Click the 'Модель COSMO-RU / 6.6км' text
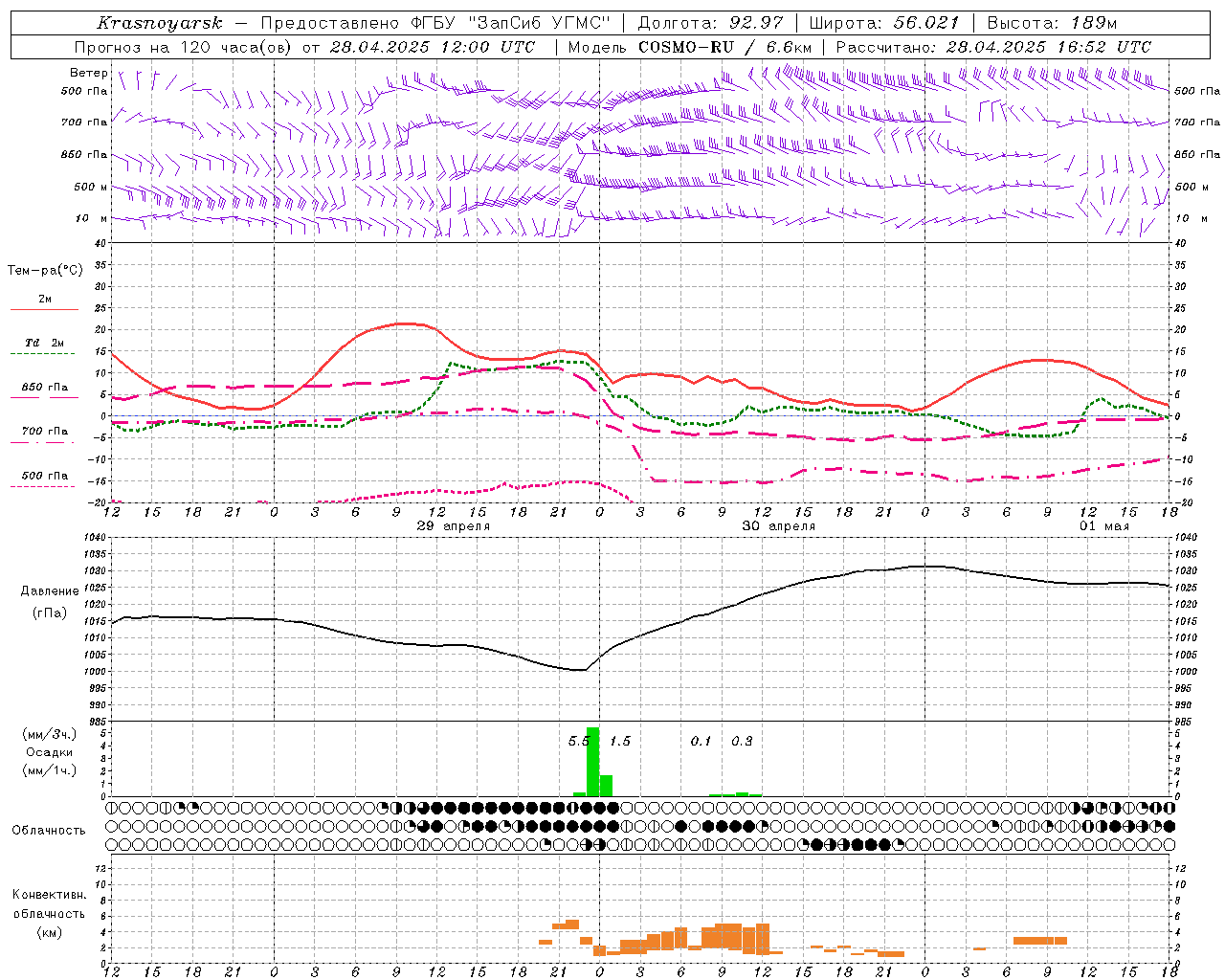 coord(690,47)
